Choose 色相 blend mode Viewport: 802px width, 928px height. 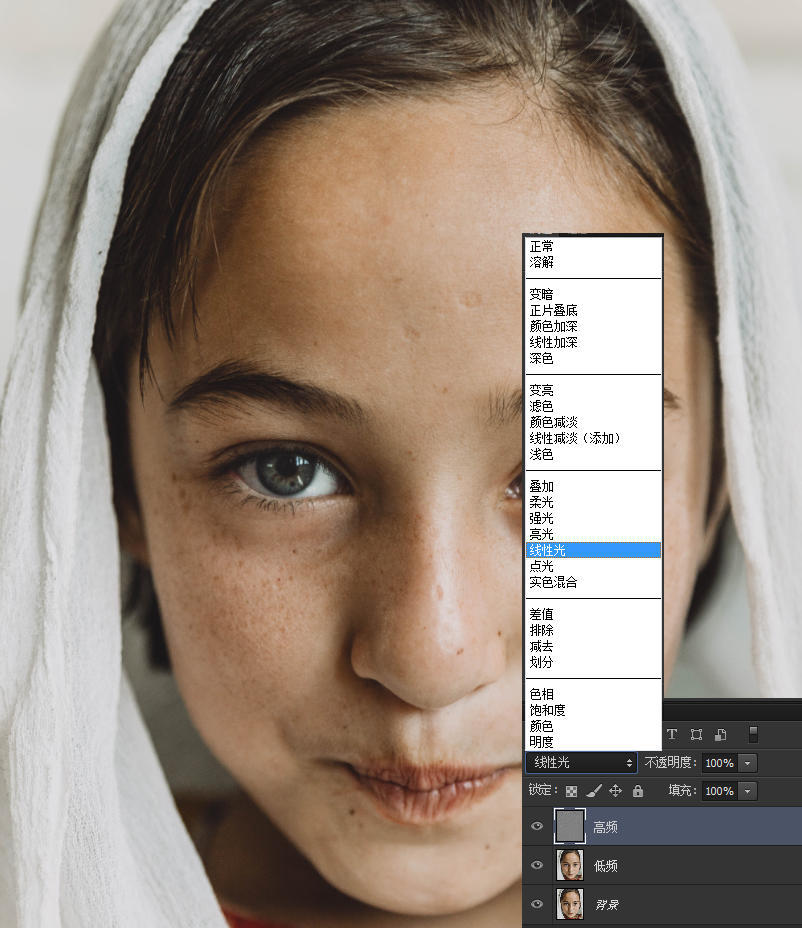(593, 694)
